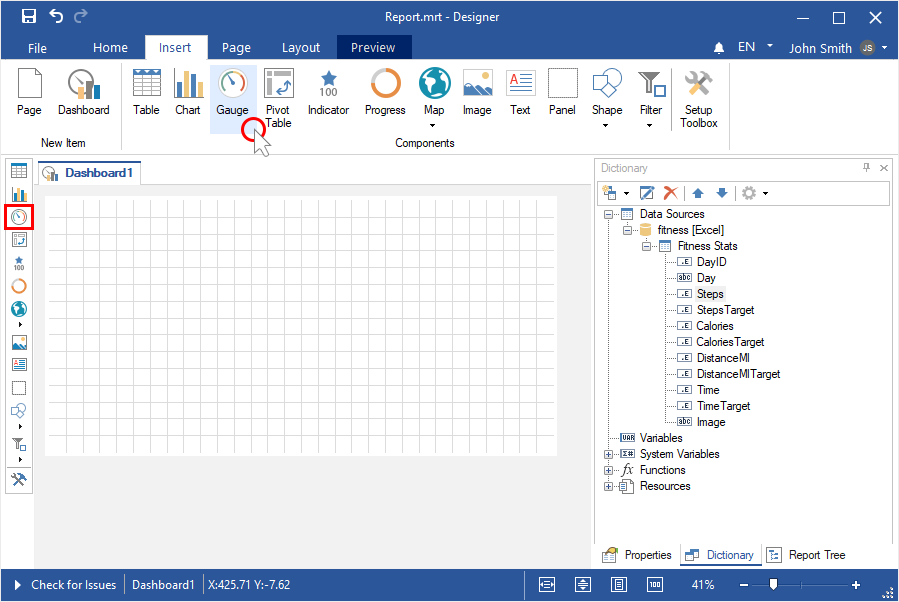Expand the System Variables tree node
The image size is (899, 602).
(608, 454)
